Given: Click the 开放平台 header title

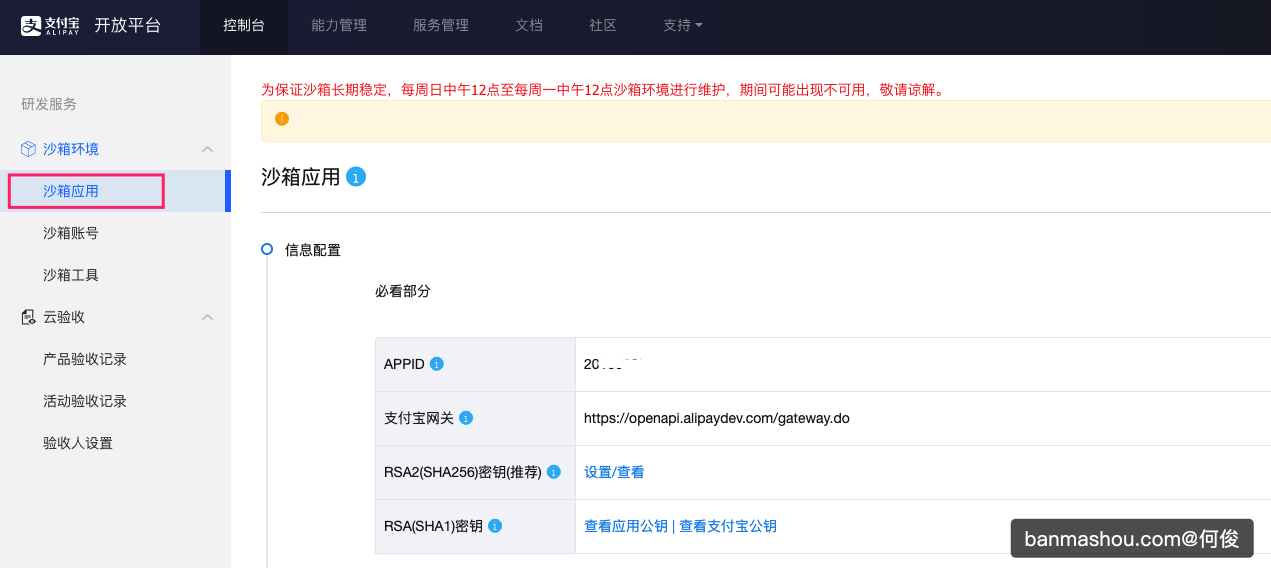Looking at the screenshot, I should 127,26.
